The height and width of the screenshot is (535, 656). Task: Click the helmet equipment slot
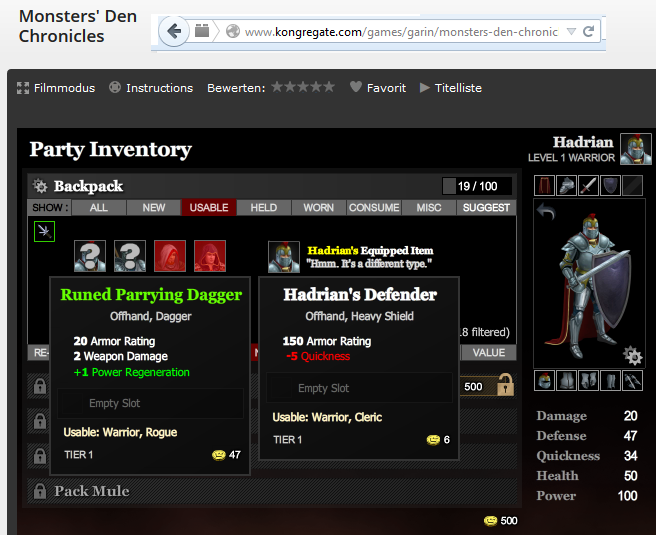[x=566, y=186]
